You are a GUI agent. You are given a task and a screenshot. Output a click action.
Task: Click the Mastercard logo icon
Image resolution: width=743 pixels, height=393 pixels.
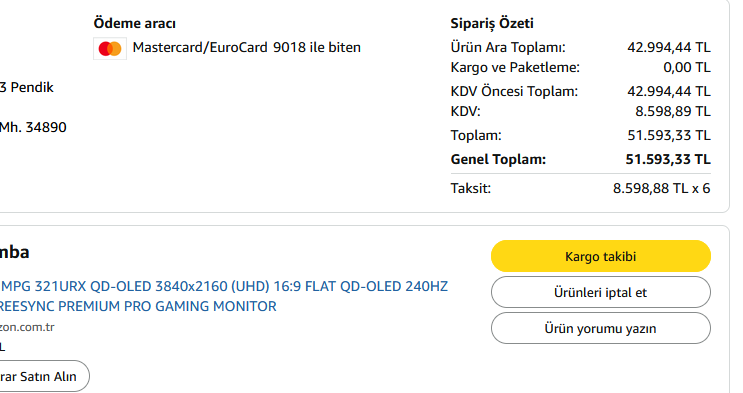(x=110, y=48)
